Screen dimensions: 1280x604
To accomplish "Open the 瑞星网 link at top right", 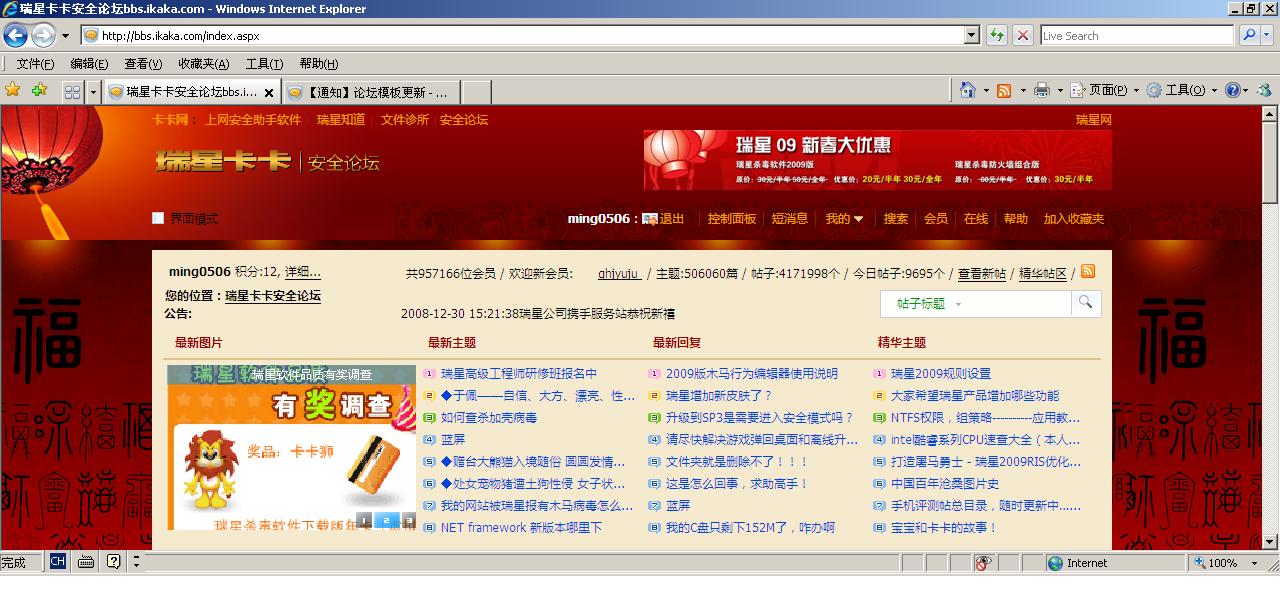I will click(x=1094, y=119).
